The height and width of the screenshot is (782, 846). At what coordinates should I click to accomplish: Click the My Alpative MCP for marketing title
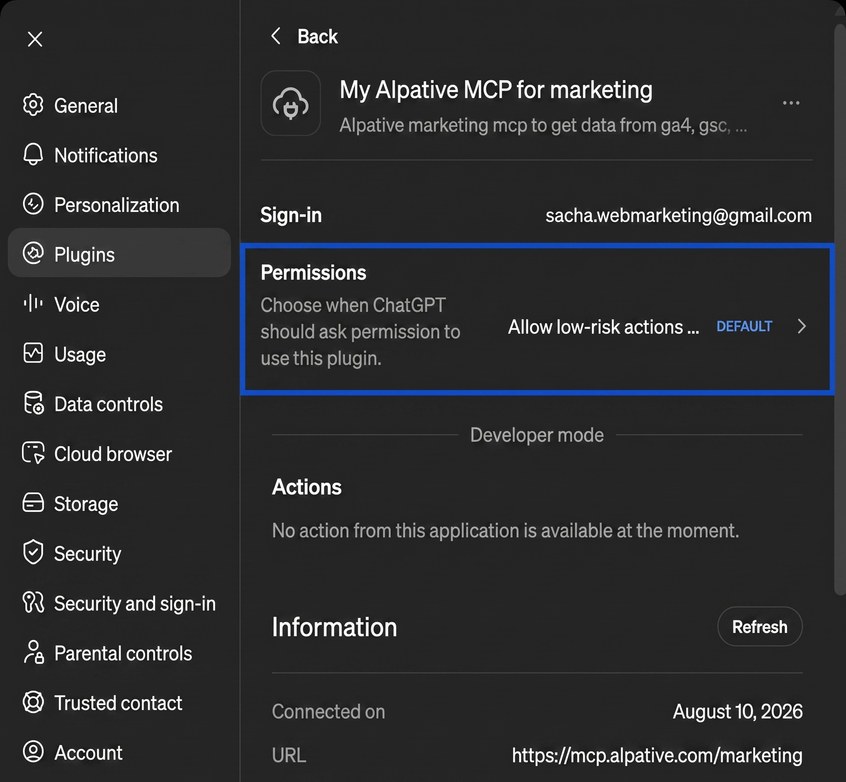tap(496, 90)
